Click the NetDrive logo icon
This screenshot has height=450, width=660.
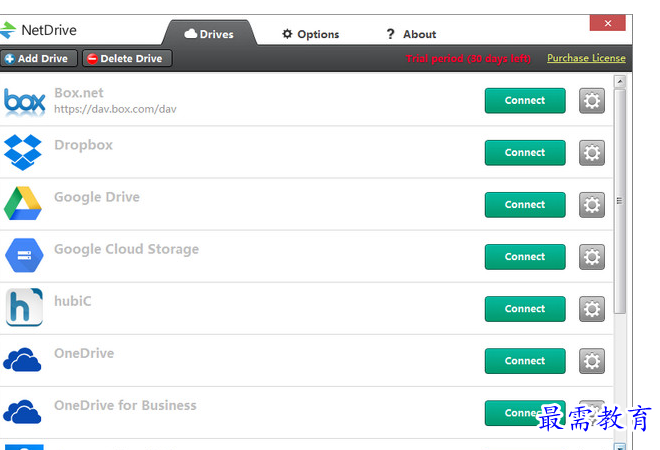point(7,30)
